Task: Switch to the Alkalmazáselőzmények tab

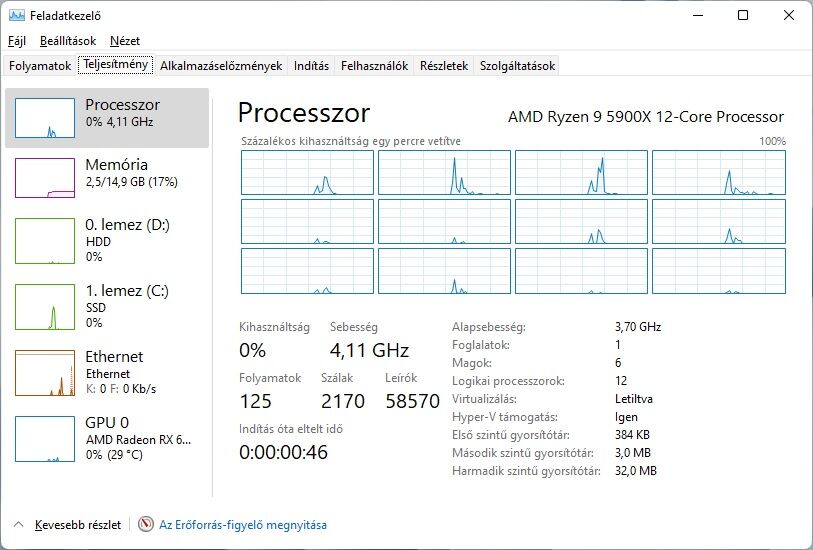Action: 221,66
